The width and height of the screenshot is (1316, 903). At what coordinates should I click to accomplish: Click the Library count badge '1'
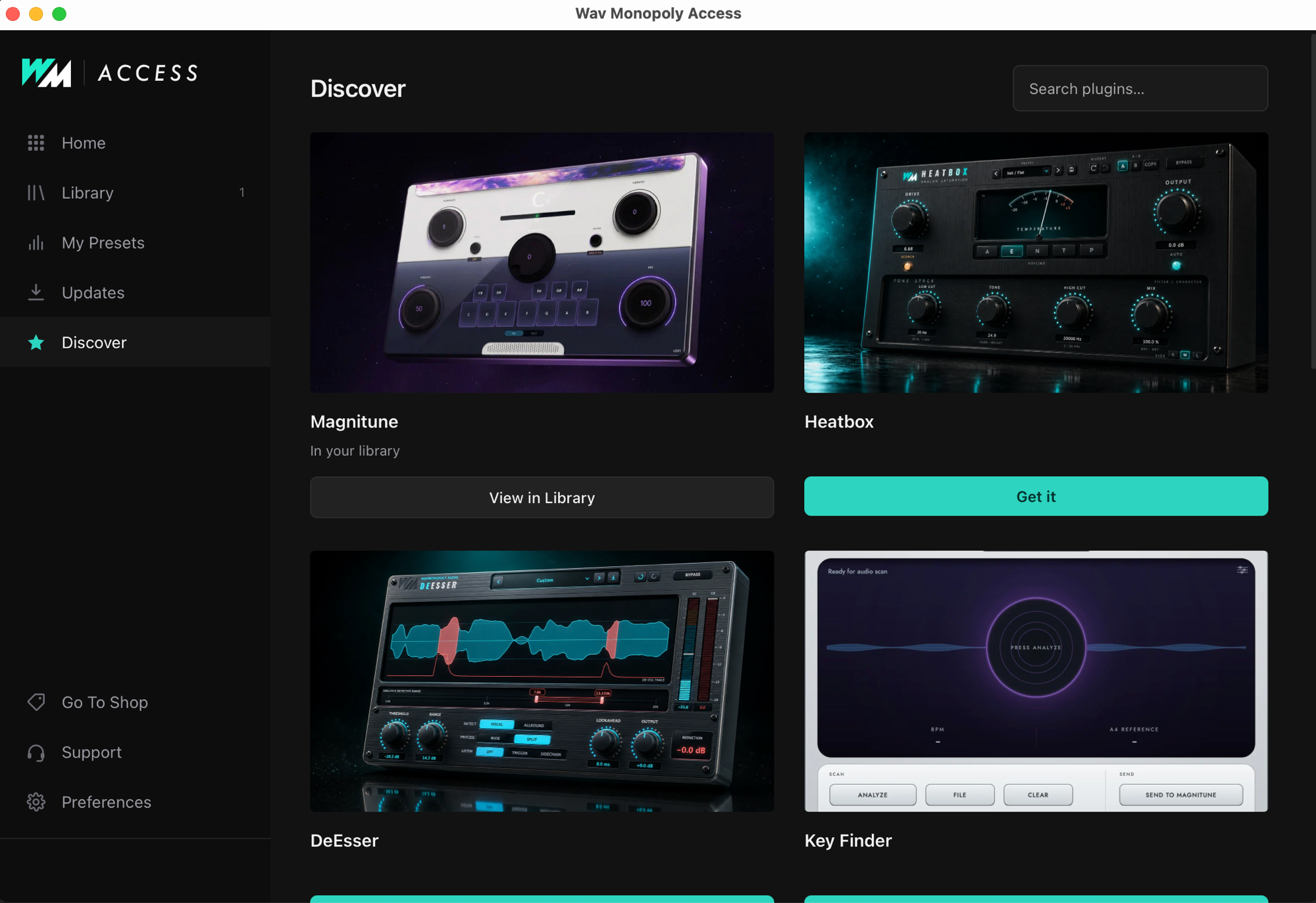pos(242,193)
